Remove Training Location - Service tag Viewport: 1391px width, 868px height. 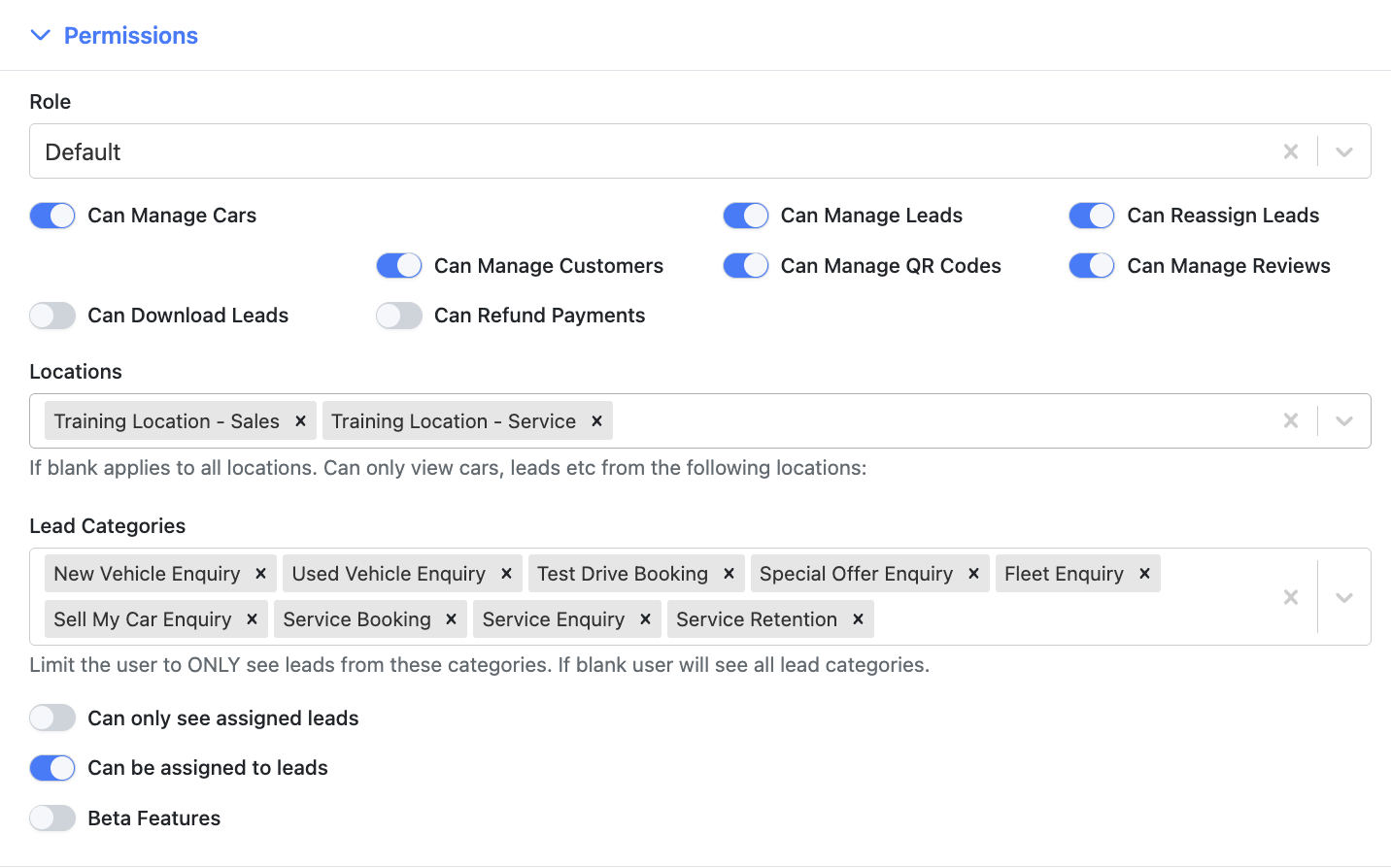[x=597, y=421]
